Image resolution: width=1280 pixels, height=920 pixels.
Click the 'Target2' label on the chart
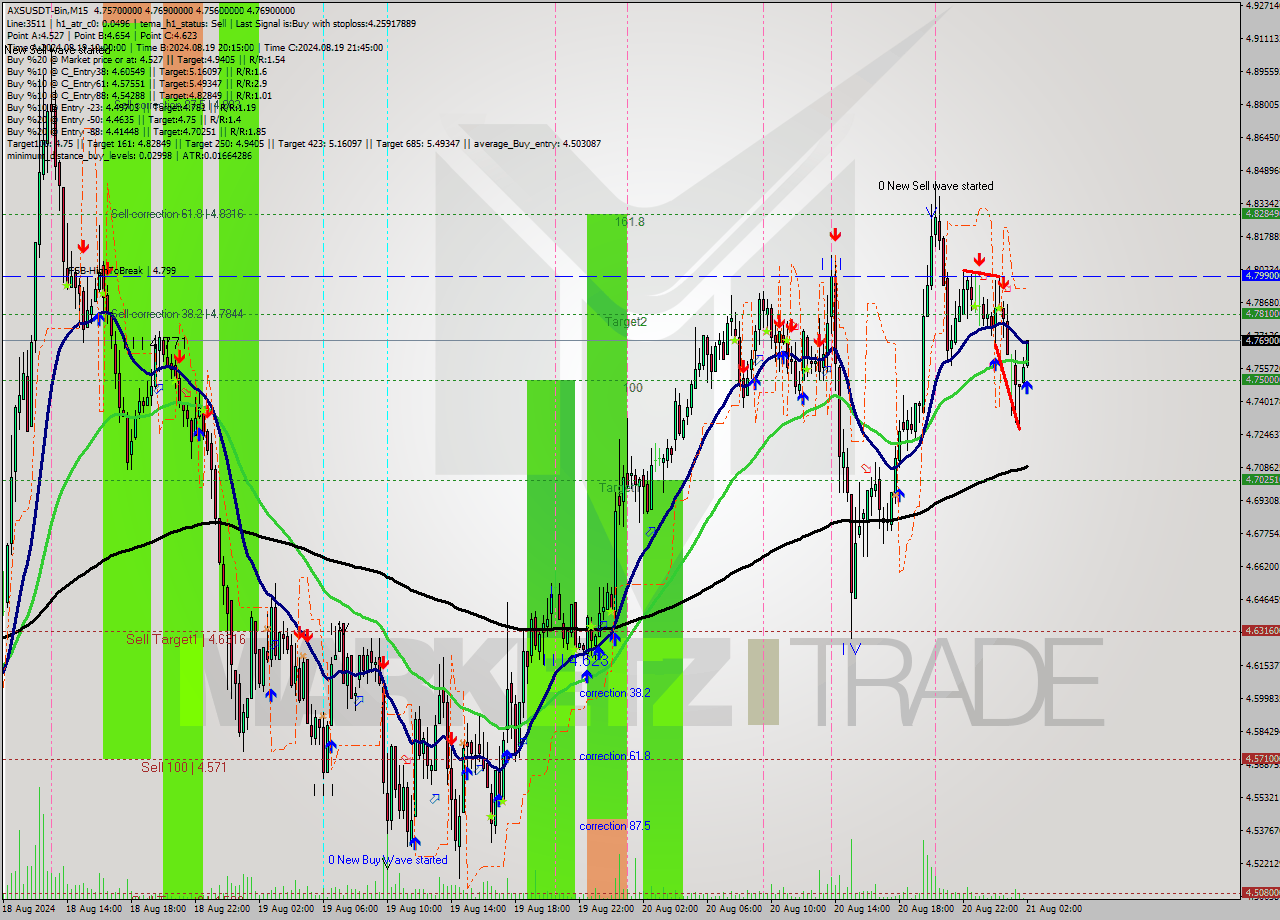pyautogui.click(x=626, y=322)
